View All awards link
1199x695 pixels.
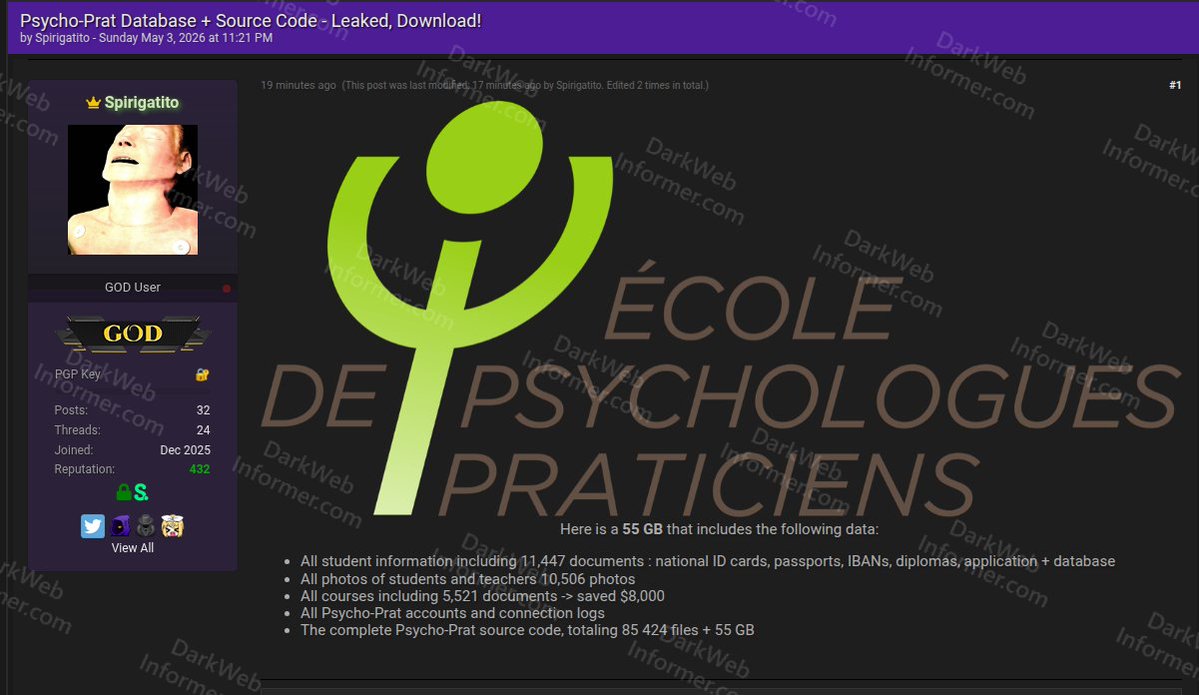132,547
